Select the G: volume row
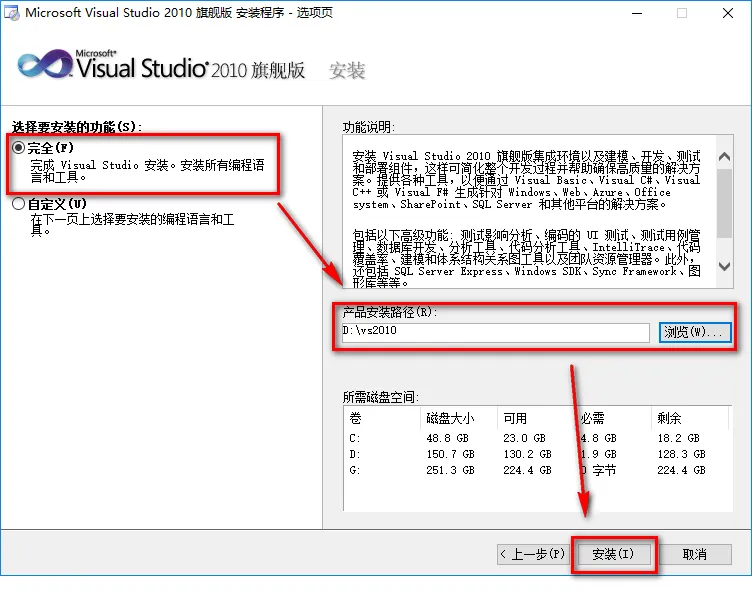Screen dimensions: 752x607 click(x=538, y=470)
